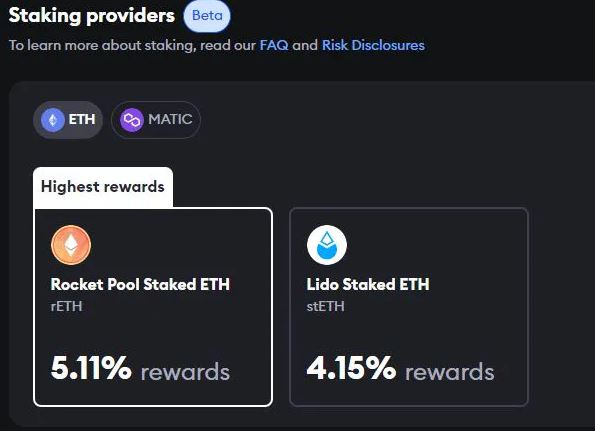Click the blue Lido droplet logo
The width and height of the screenshot is (595, 431).
coord(327,245)
